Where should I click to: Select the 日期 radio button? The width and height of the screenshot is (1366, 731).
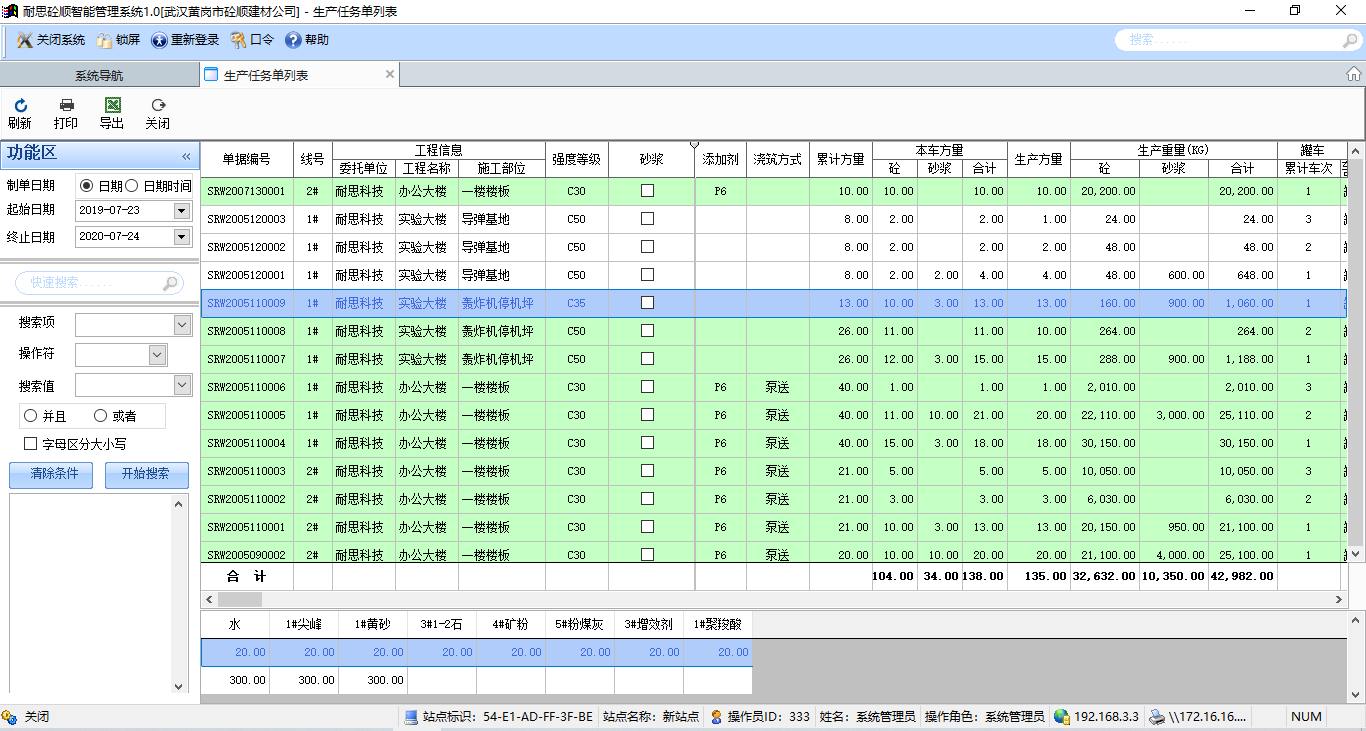click(x=87, y=186)
